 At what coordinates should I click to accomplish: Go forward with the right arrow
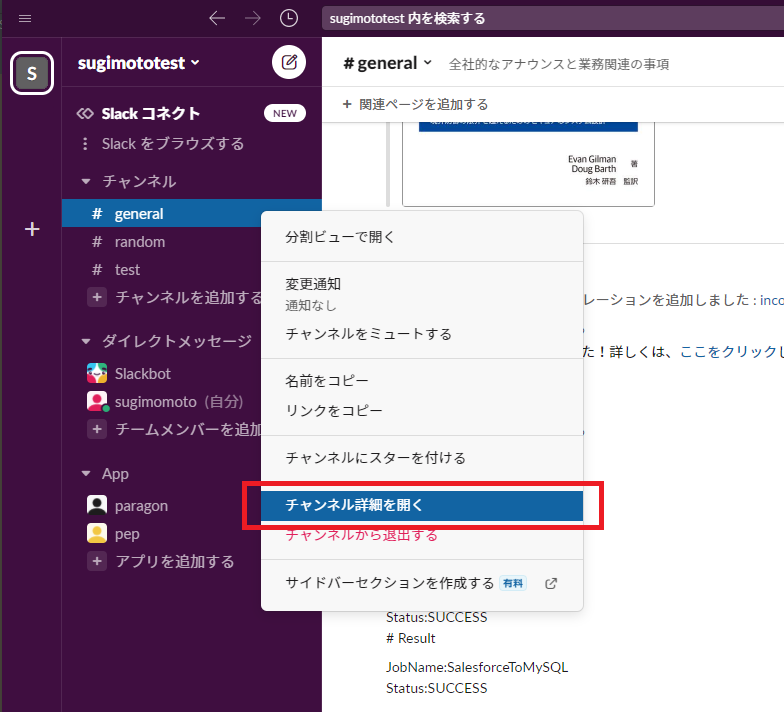coord(253,18)
